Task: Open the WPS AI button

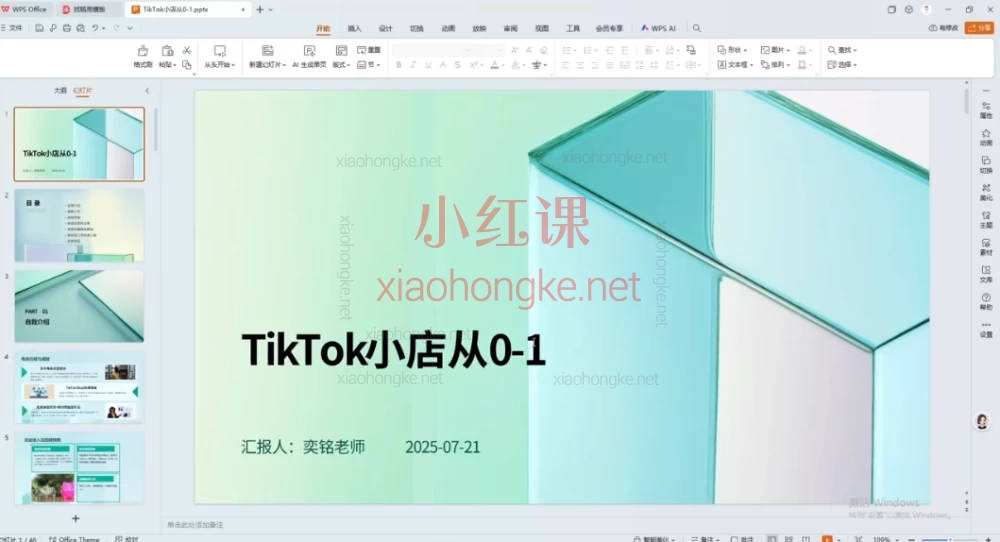Action: 658,28
